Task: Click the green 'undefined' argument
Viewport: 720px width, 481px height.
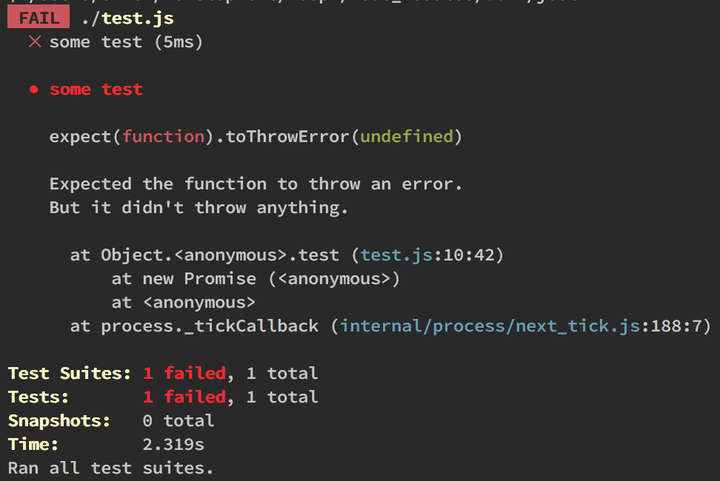Action: pyautogui.click(x=407, y=136)
